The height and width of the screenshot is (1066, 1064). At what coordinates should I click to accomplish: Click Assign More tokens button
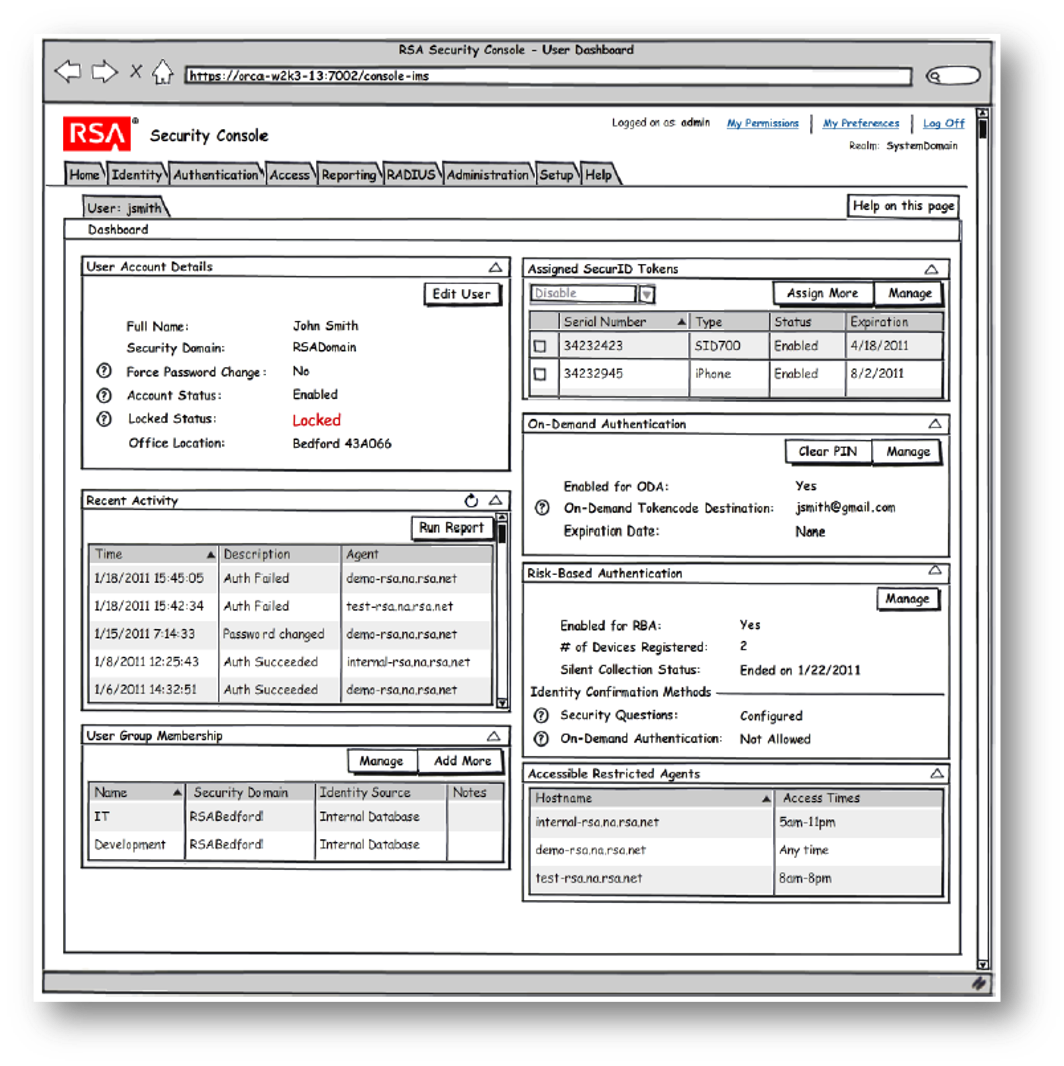tap(823, 293)
